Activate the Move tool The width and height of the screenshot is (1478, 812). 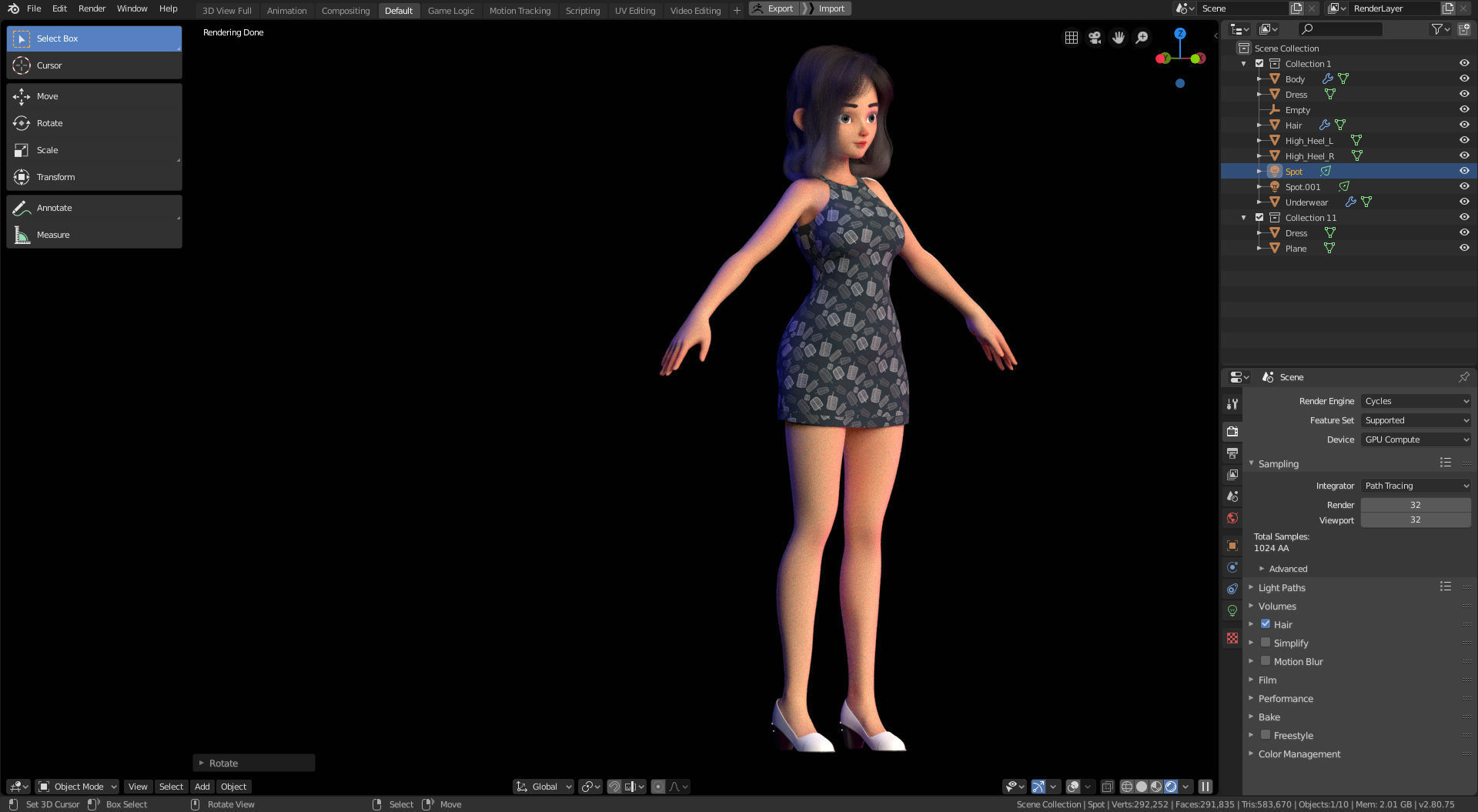click(94, 96)
